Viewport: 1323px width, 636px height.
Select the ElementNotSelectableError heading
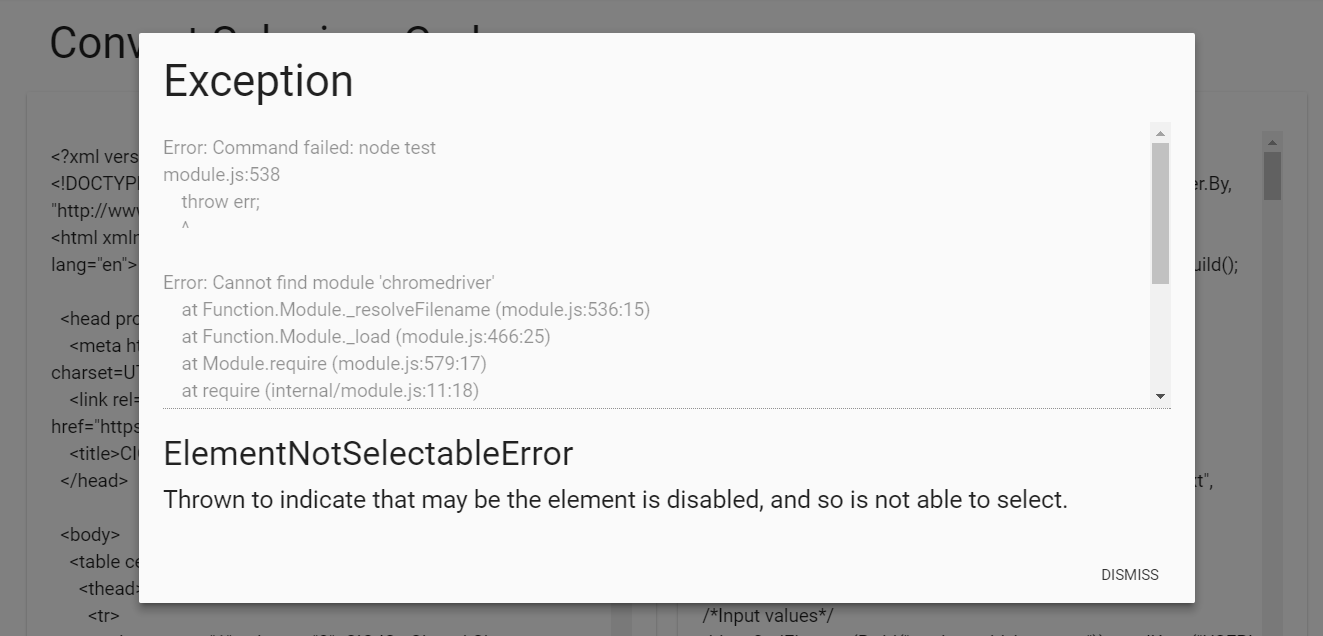pyautogui.click(x=368, y=453)
